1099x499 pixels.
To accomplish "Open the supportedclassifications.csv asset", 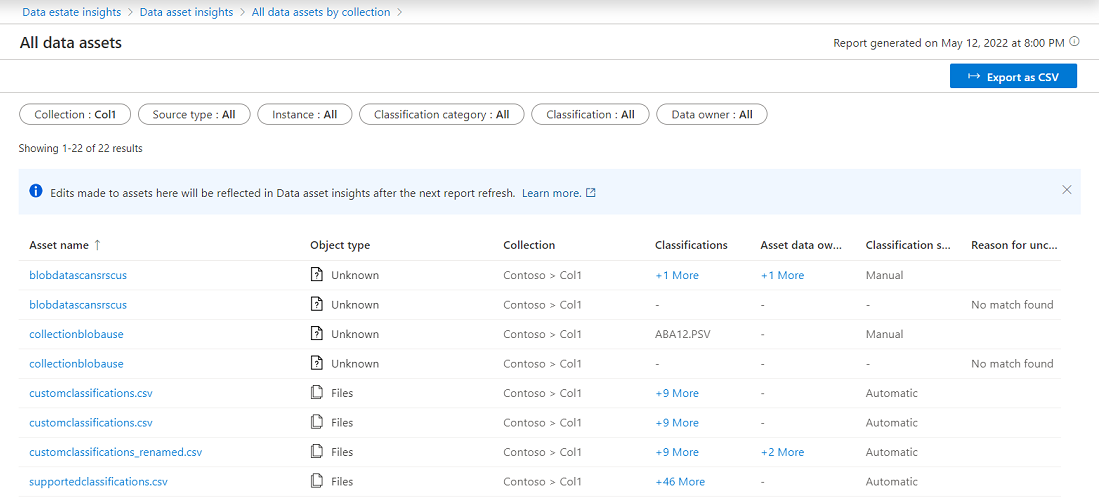I will coord(98,482).
